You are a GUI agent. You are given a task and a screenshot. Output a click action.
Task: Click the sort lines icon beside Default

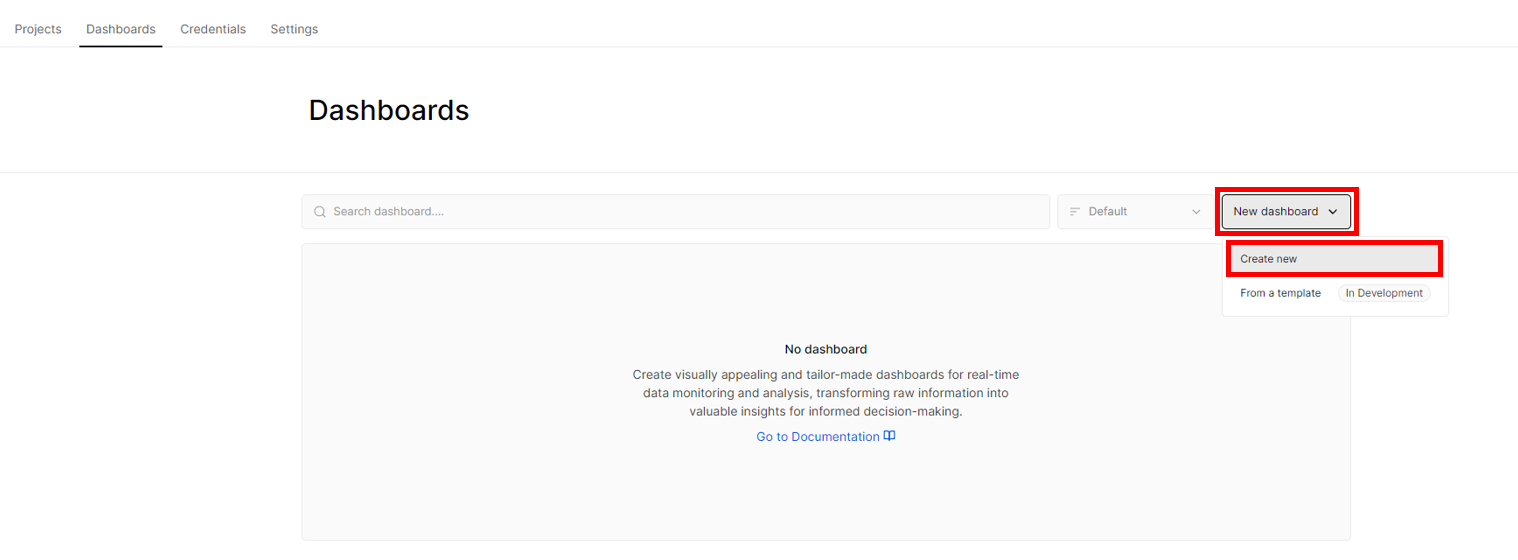coord(1075,212)
